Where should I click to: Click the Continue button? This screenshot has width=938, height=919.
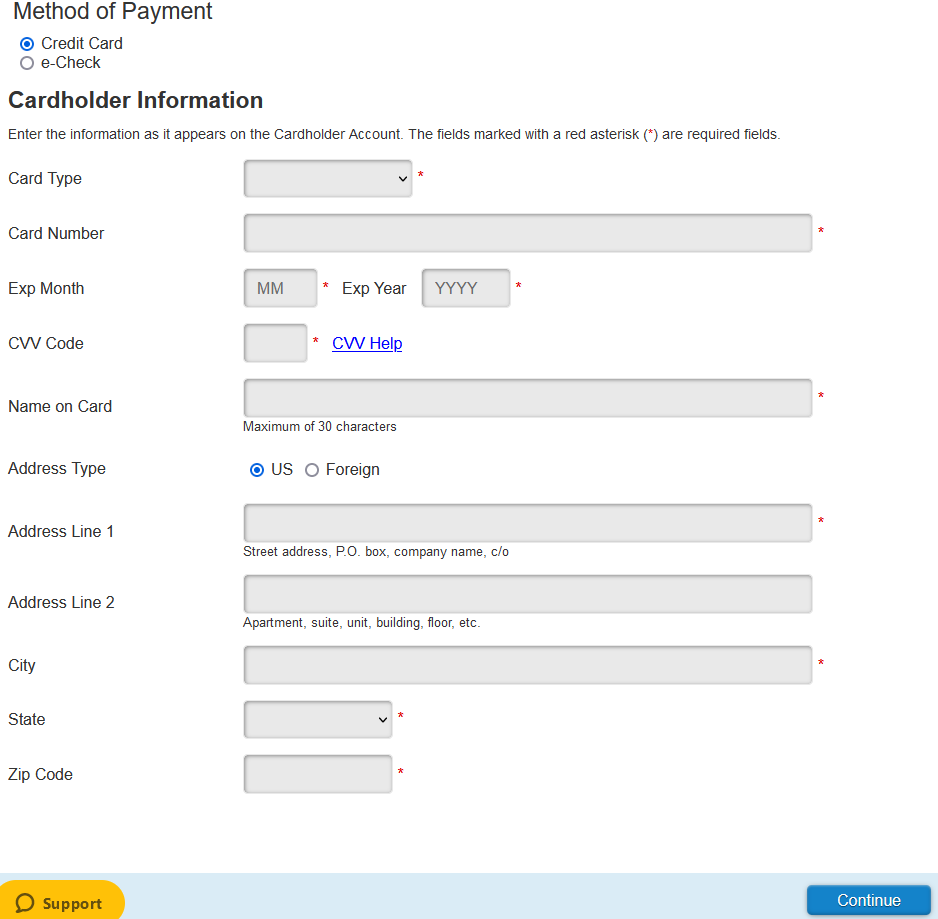(x=869, y=900)
